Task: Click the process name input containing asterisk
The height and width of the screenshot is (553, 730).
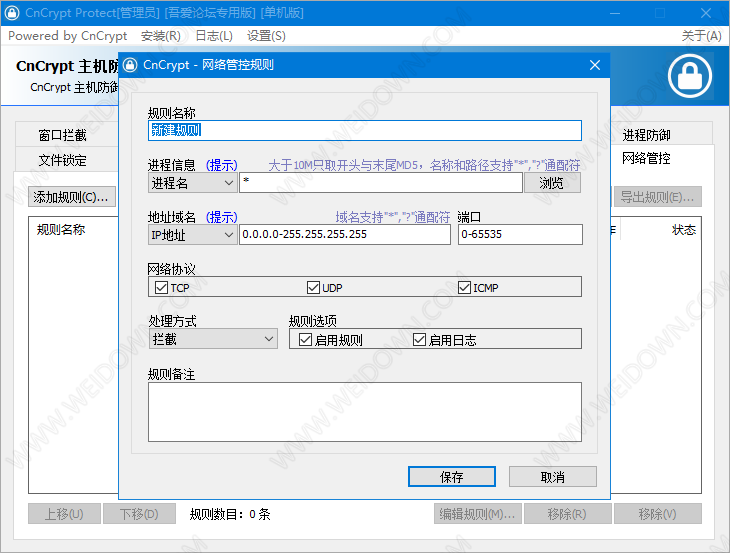Action: 381,182
